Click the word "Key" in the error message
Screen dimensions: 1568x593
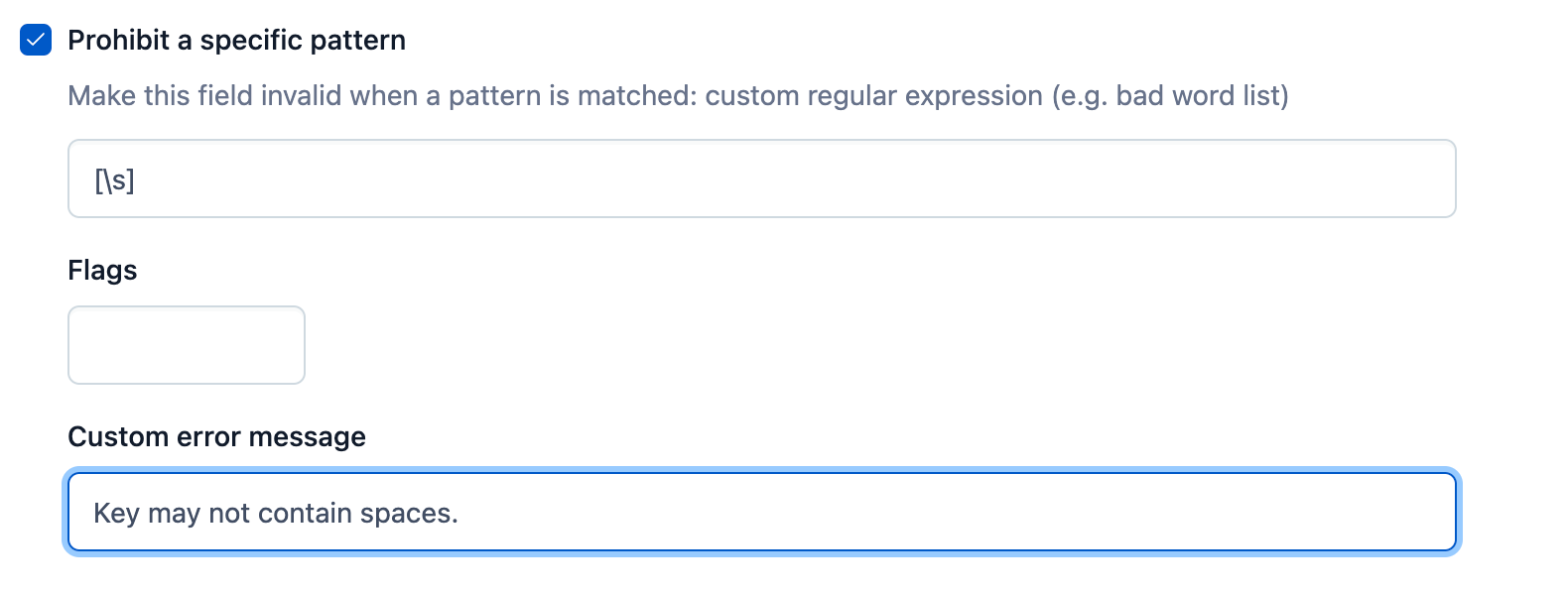pos(116,513)
